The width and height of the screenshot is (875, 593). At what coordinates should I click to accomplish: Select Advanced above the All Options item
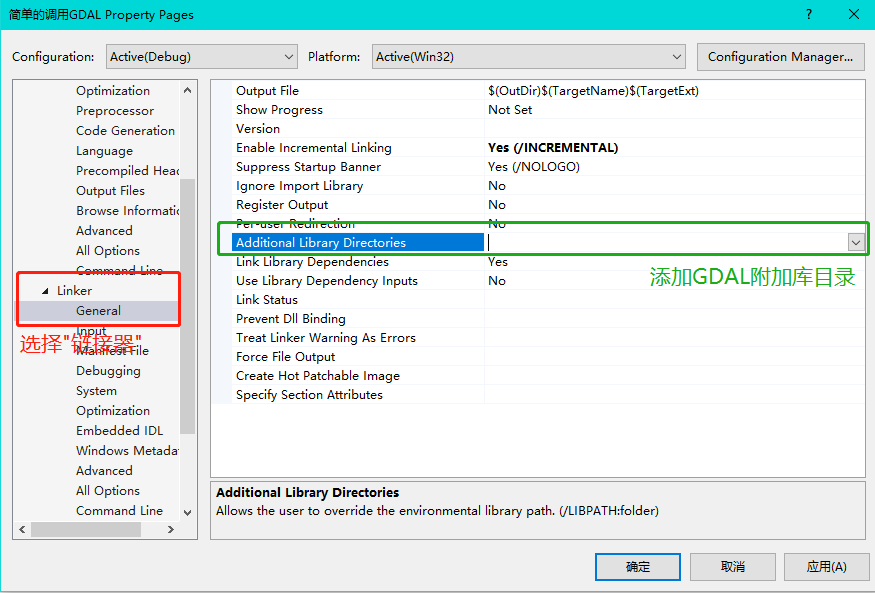coord(104,231)
